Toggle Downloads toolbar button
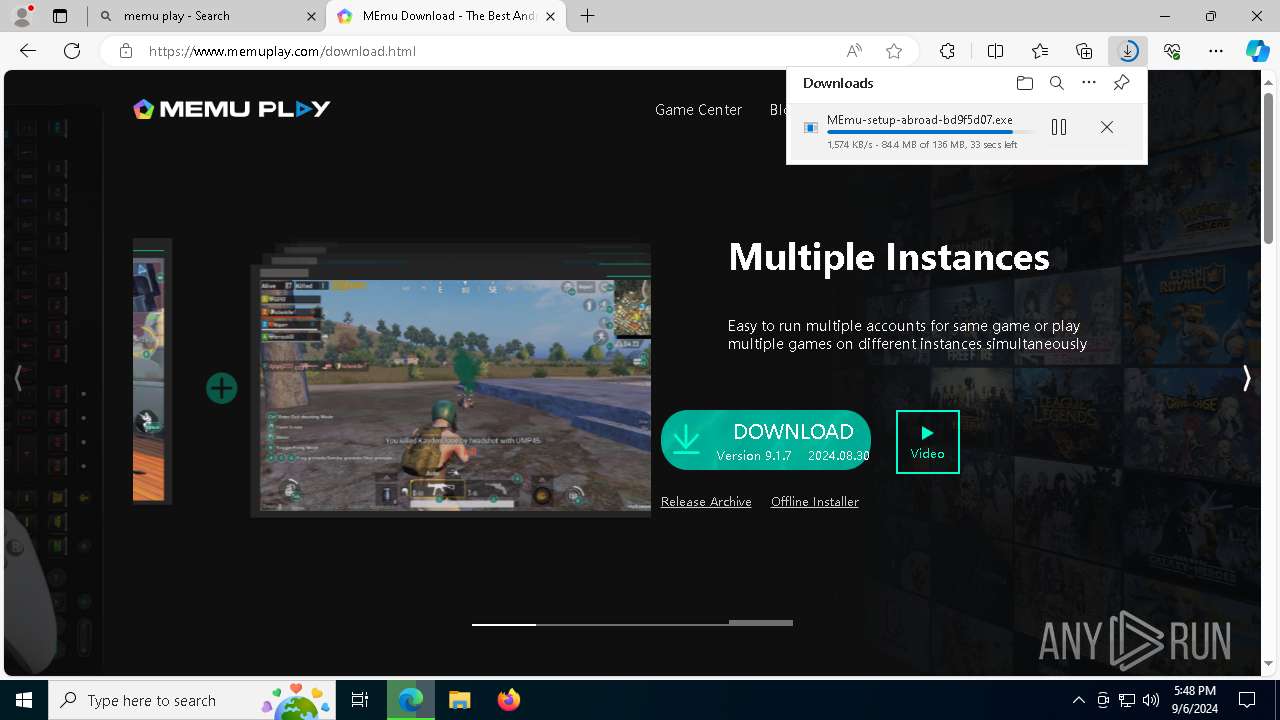 [1128, 51]
